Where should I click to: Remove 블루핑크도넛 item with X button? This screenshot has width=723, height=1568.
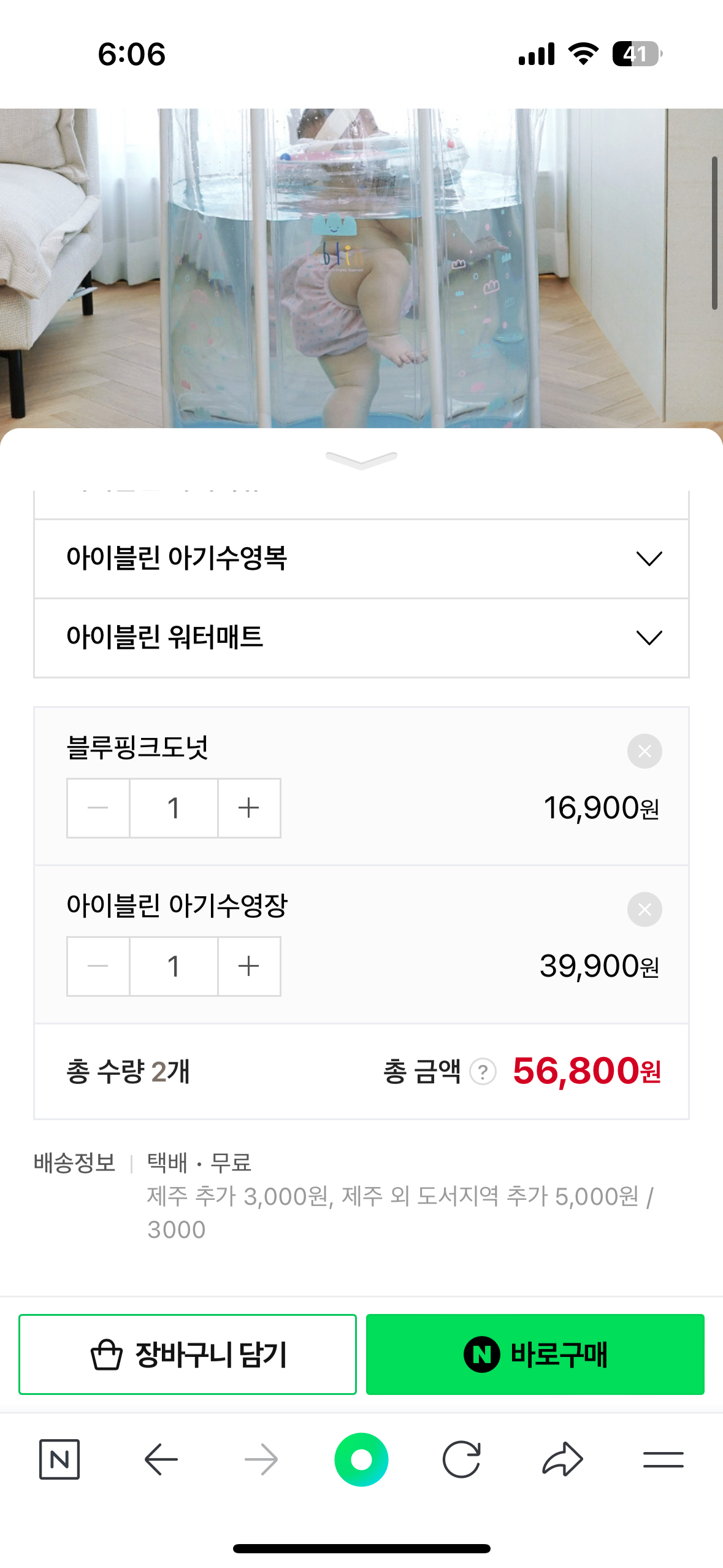pyautogui.click(x=645, y=751)
